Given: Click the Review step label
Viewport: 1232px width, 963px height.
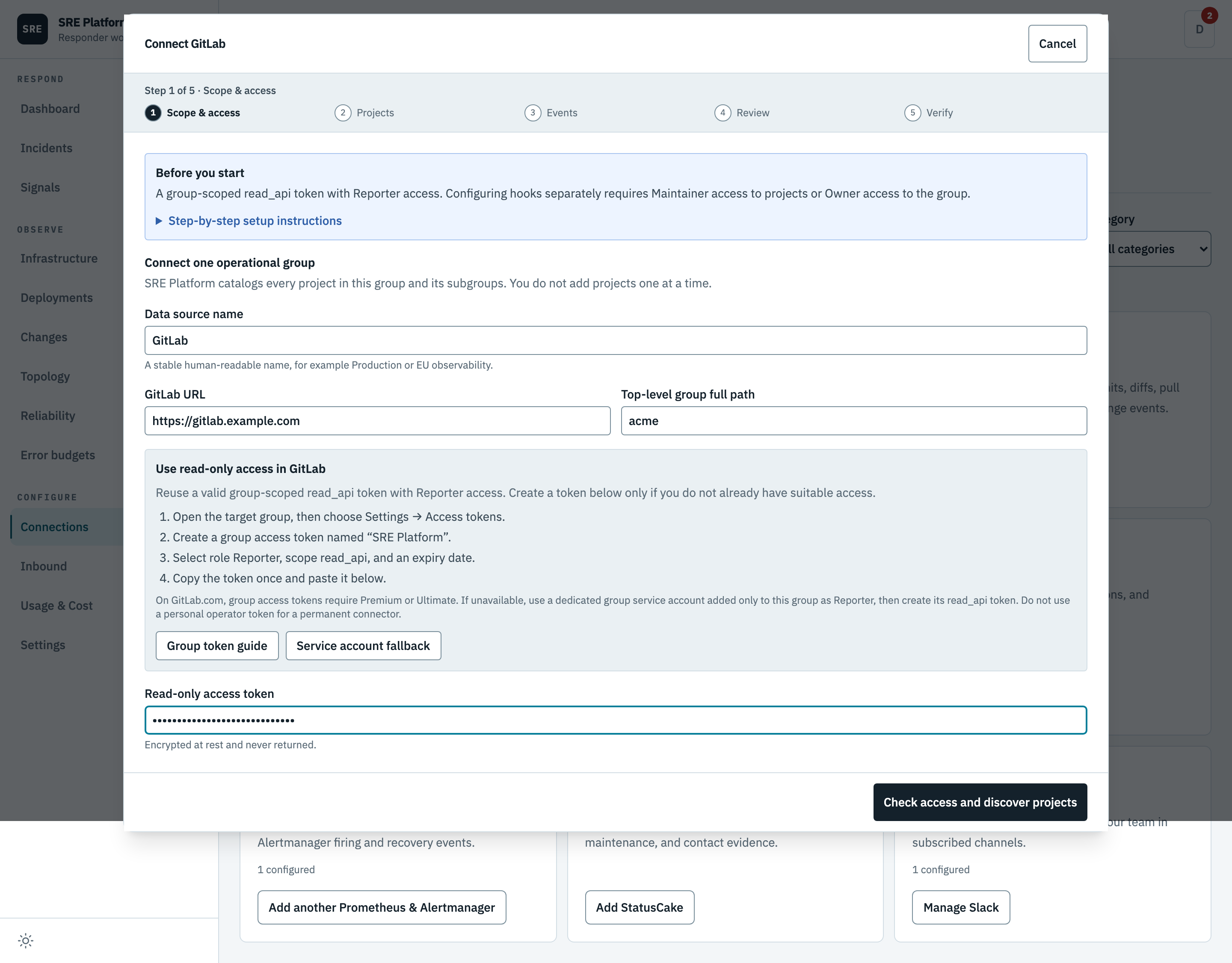Looking at the screenshot, I should click(x=752, y=113).
